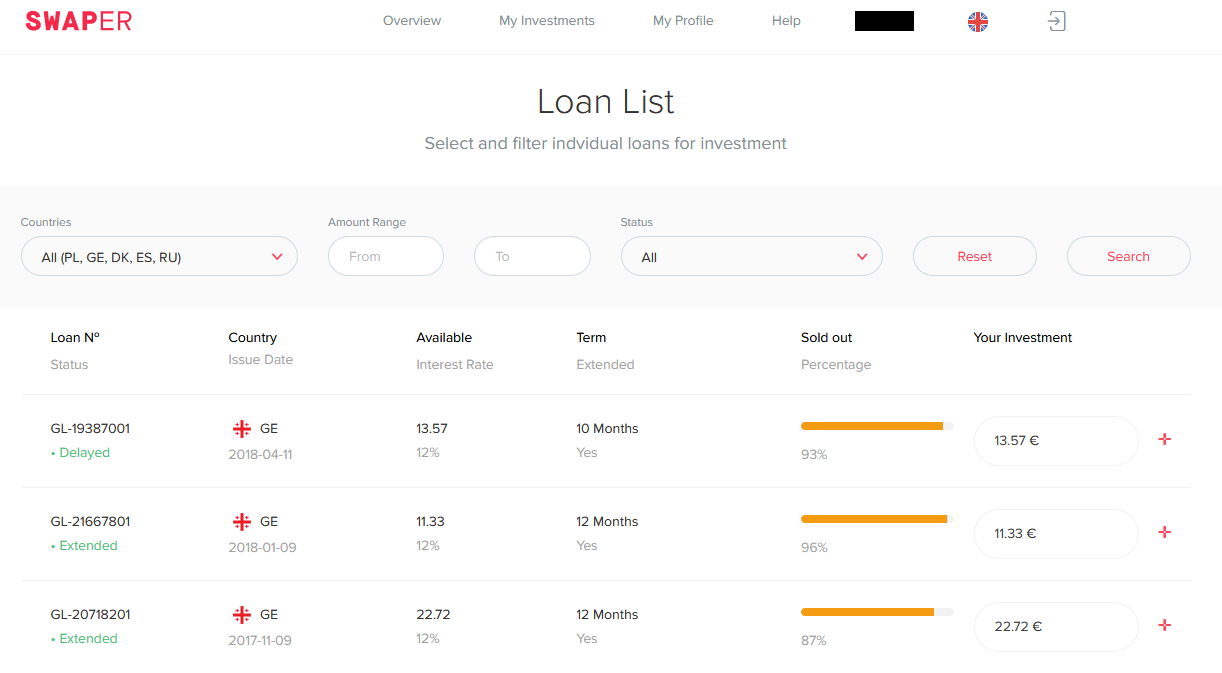Click plus icon for loan GL-20718201
Viewport: 1222px width, 673px height.
(x=1164, y=625)
